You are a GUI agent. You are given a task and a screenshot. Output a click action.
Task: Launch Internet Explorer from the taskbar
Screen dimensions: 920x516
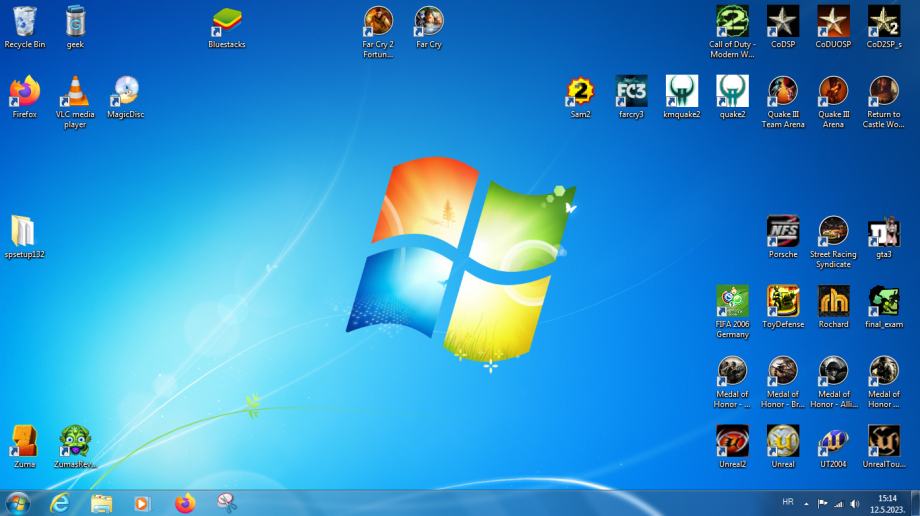tap(59, 504)
